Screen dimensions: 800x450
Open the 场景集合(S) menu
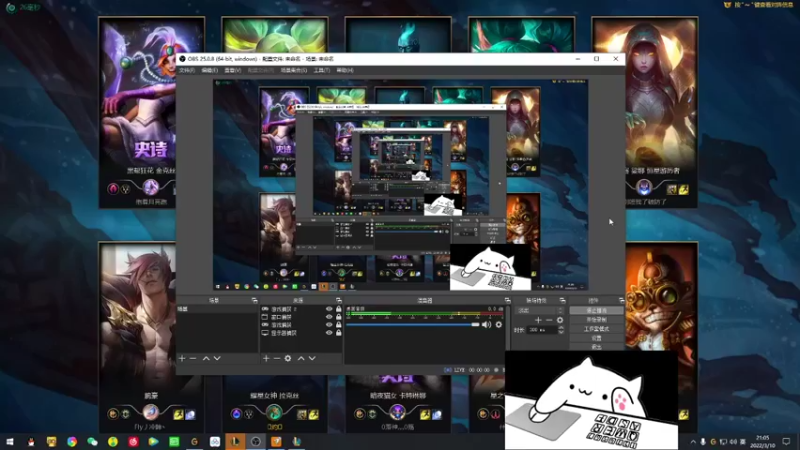coord(293,70)
